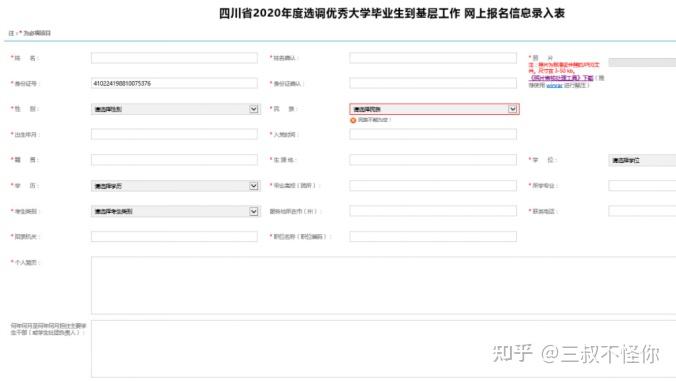Open the red-outlined 民族 ethnicity dropdown
Viewport: 676px width, 381px height.
pos(434,109)
